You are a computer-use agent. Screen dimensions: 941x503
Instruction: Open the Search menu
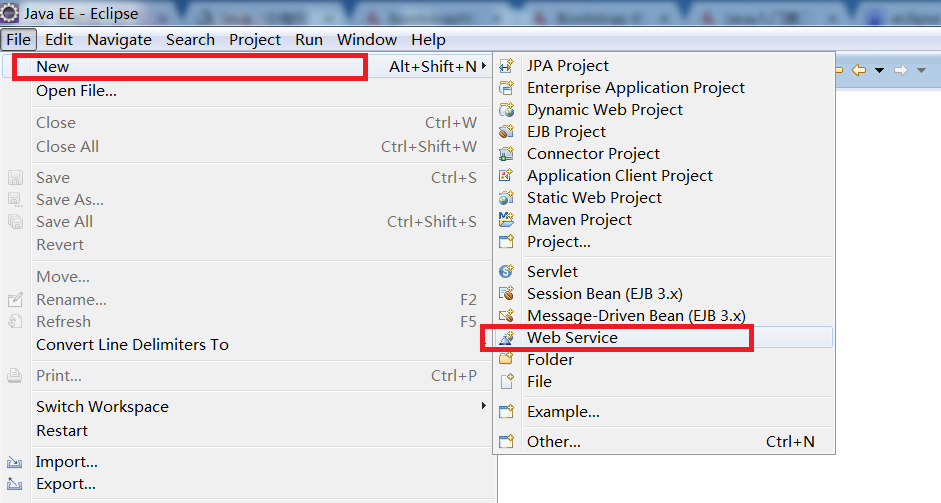pos(190,40)
